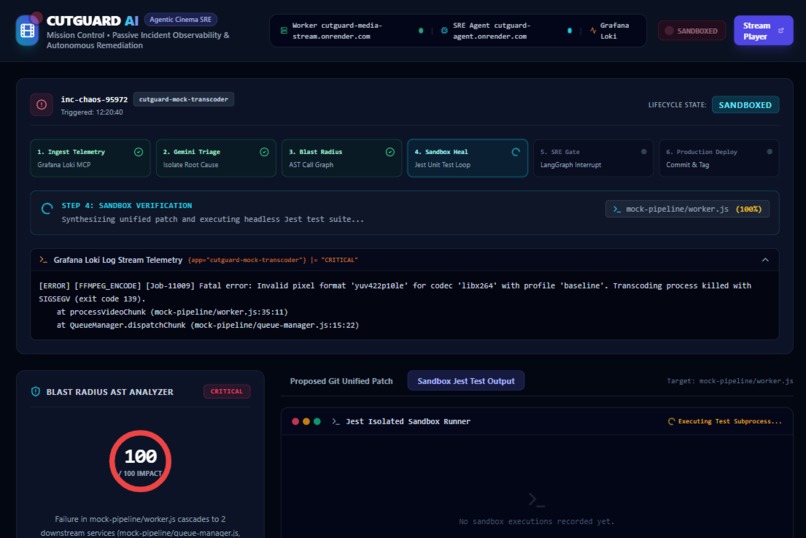Select step 4 Sandbox Heal
Image resolution: width=806 pixels, height=538 pixels.
pos(467,158)
